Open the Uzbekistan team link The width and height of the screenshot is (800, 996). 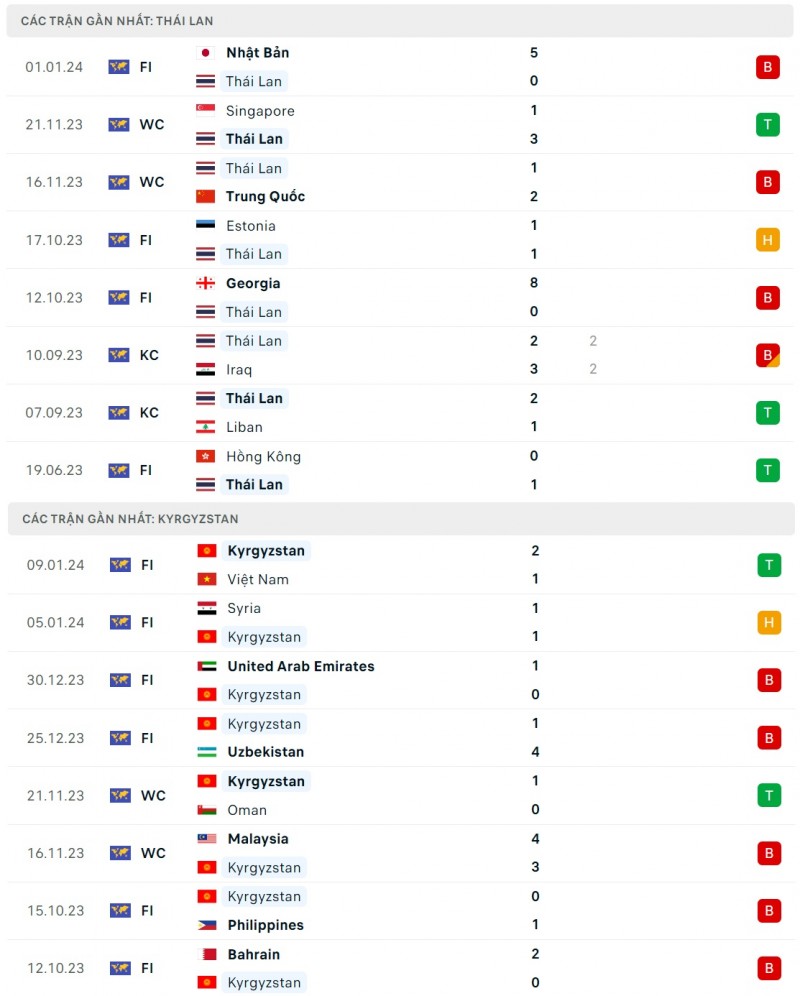point(265,752)
